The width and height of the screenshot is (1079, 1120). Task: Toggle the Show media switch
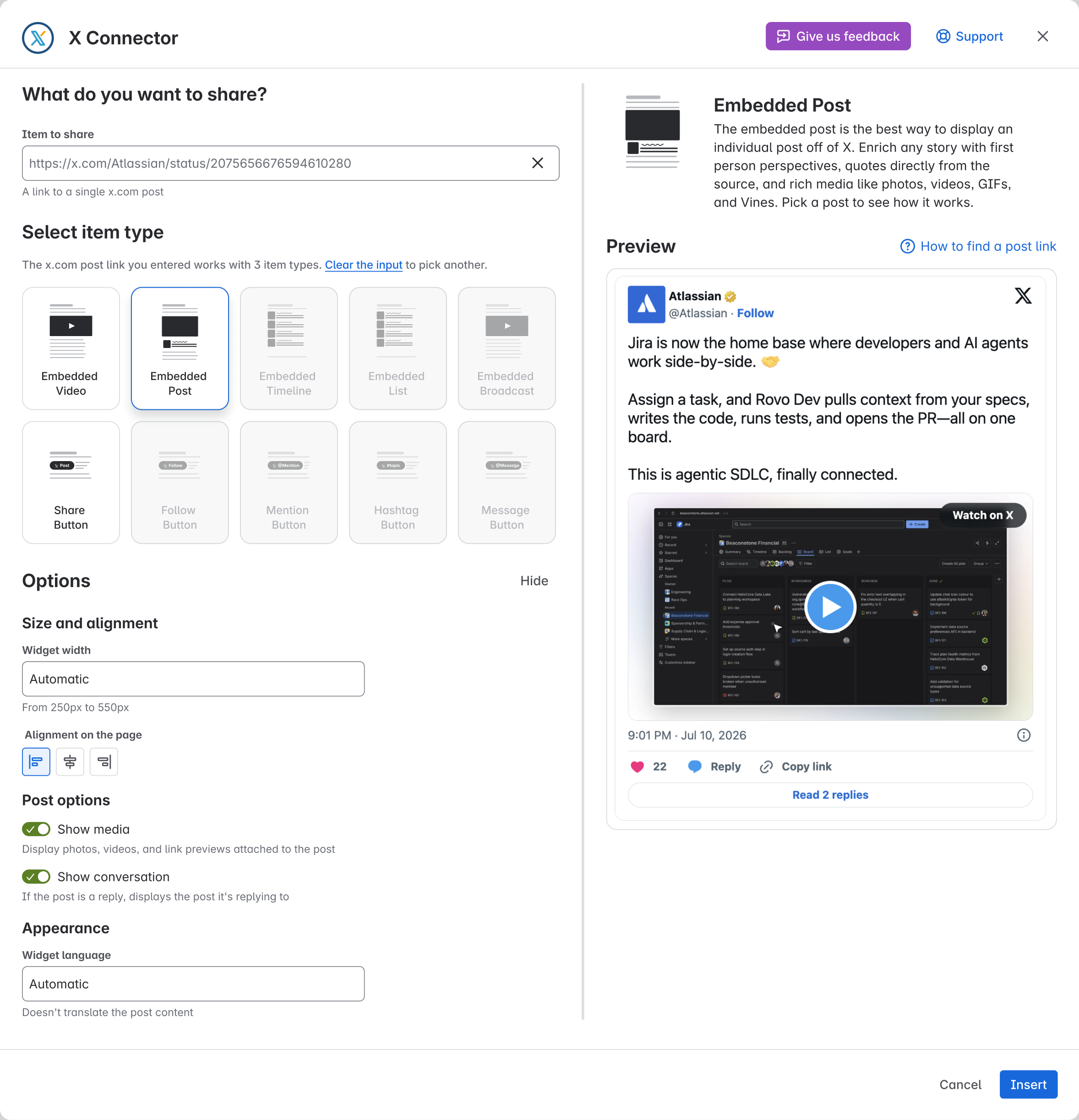[36, 829]
